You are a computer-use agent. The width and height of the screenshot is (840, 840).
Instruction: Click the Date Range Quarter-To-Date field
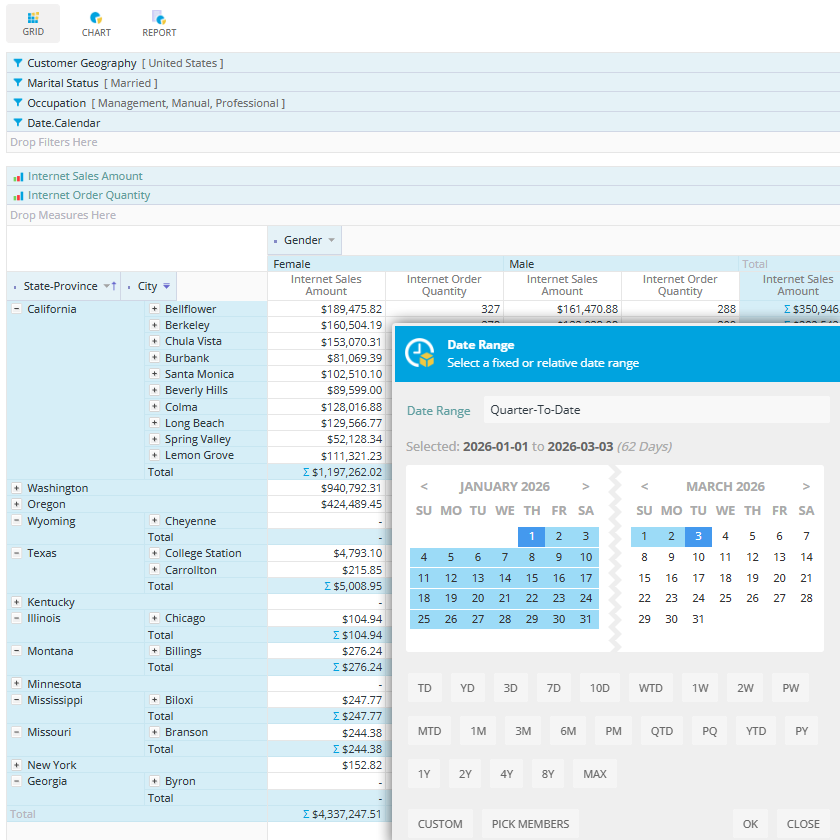656,410
